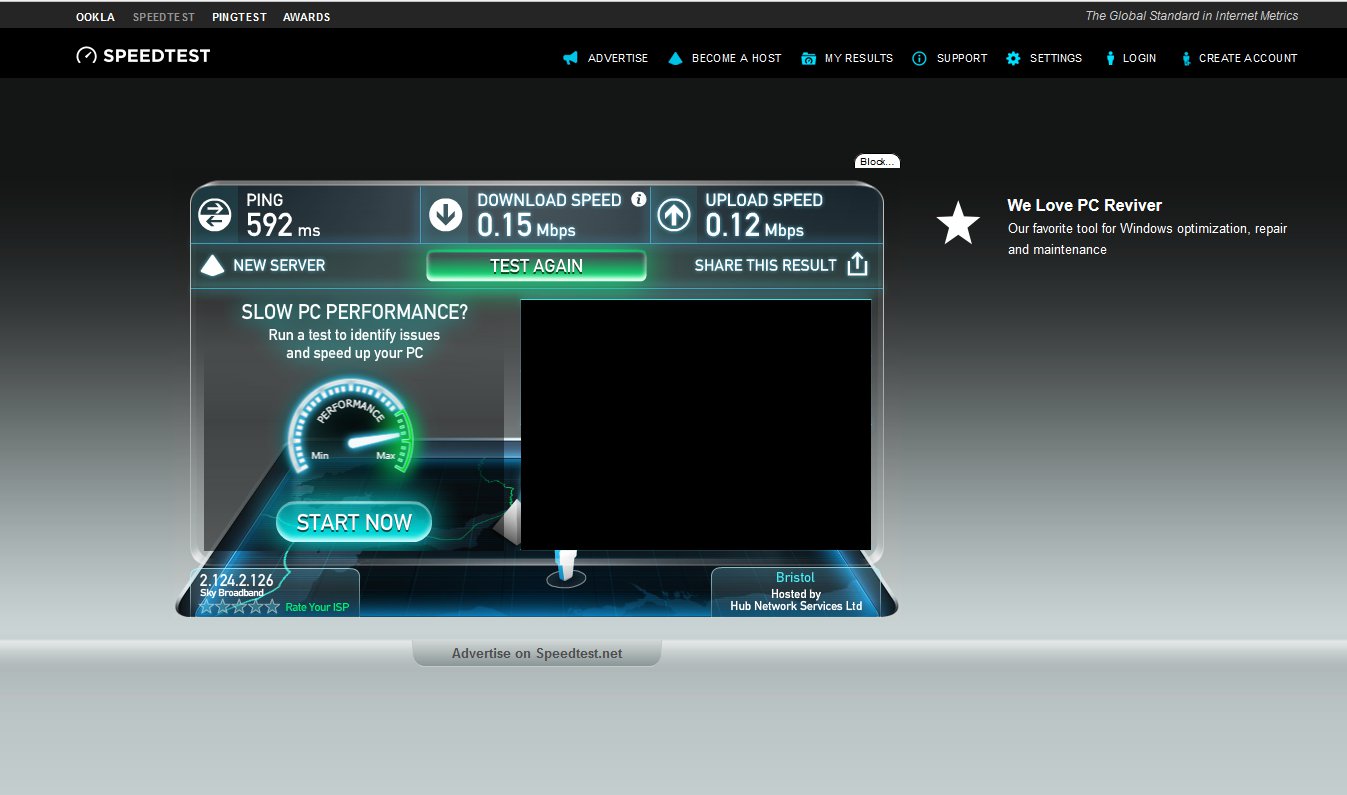Rate ISP with the first star

206,606
